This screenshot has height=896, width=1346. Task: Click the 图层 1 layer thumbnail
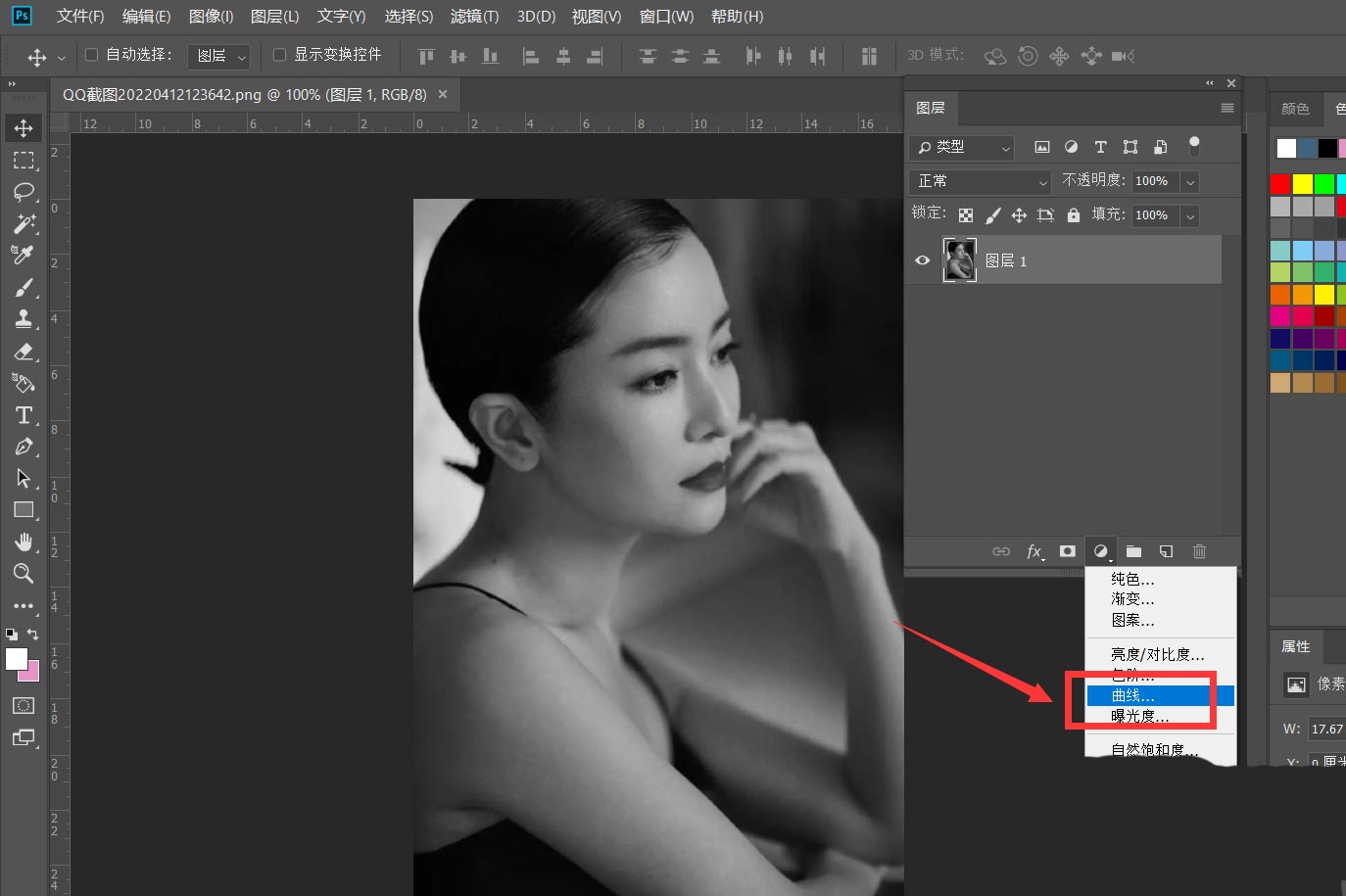tap(959, 259)
